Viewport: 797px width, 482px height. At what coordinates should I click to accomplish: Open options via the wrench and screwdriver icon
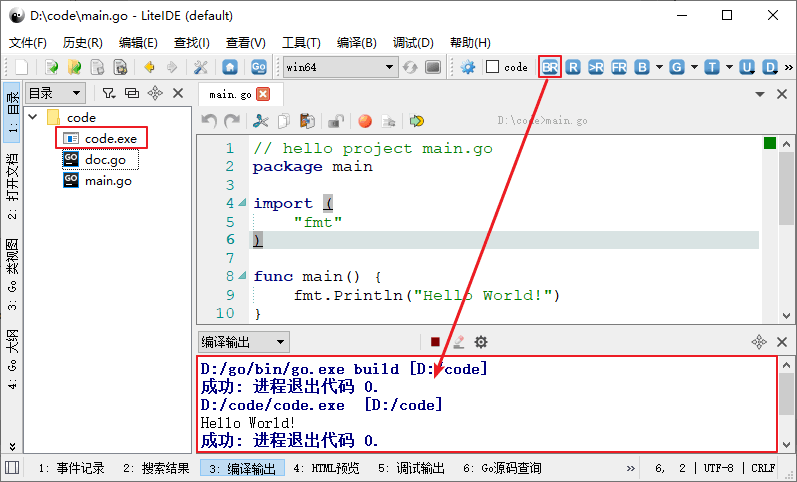pos(201,67)
